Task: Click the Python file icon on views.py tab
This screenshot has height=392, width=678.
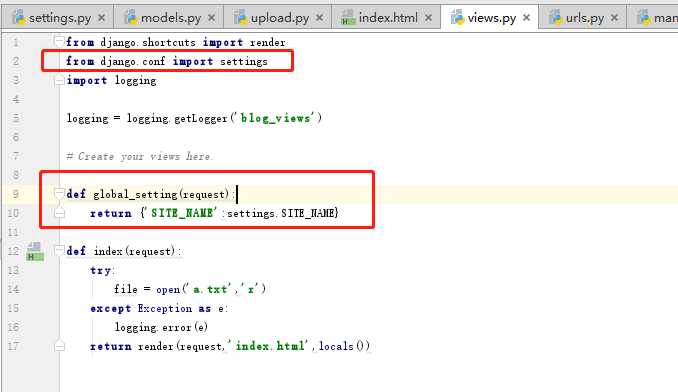Action: tap(457, 17)
